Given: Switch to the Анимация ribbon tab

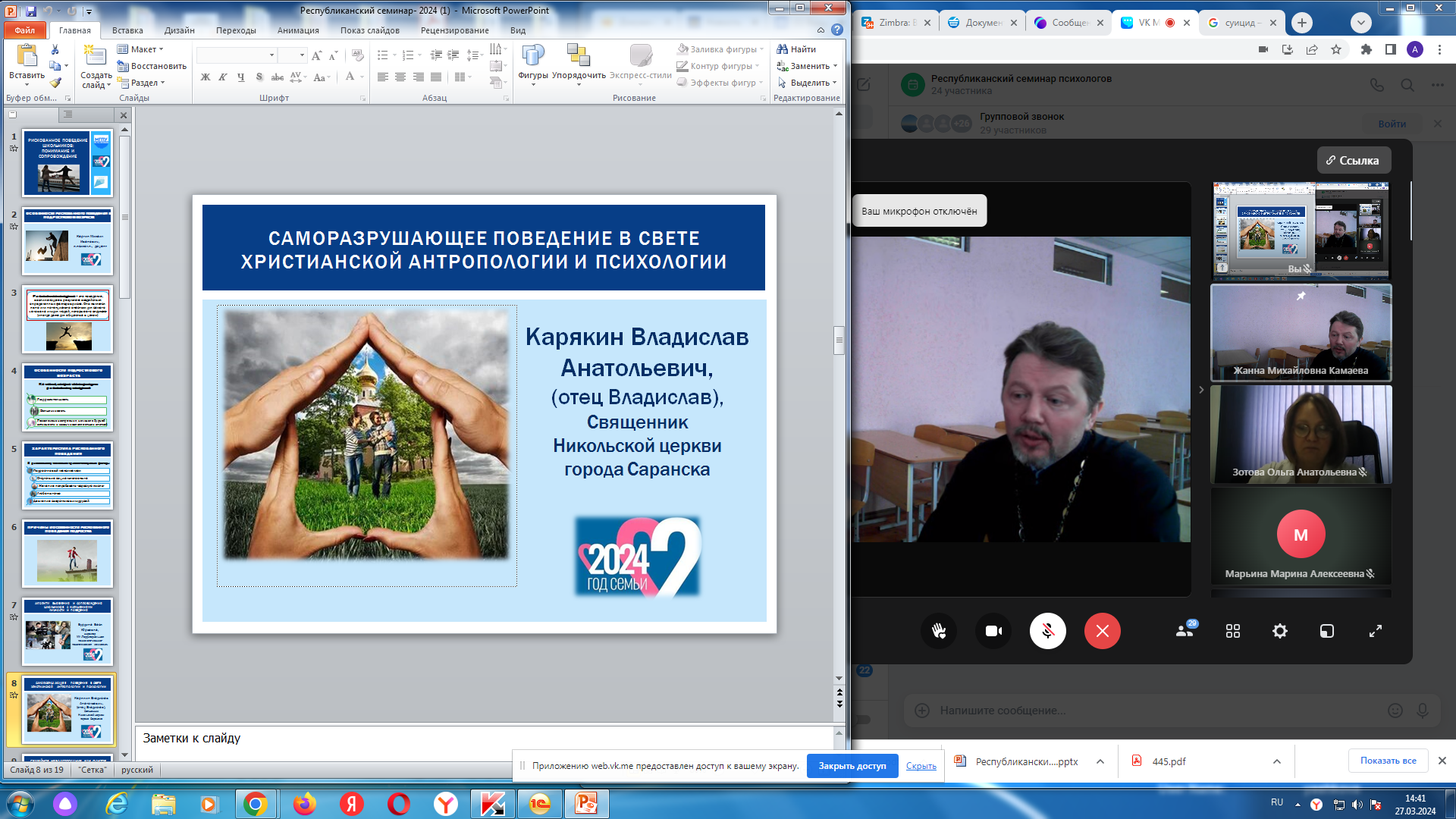Looking at the screenshot, I should (x=298, y=30).
